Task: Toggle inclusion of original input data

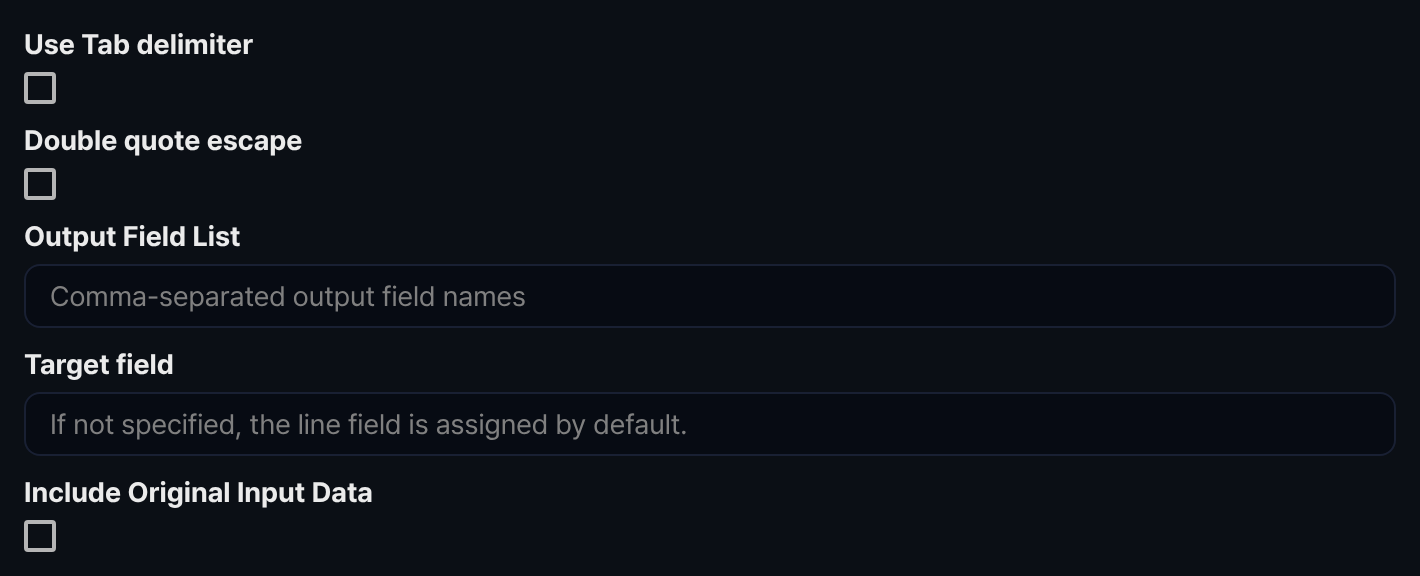Action: 40,536
